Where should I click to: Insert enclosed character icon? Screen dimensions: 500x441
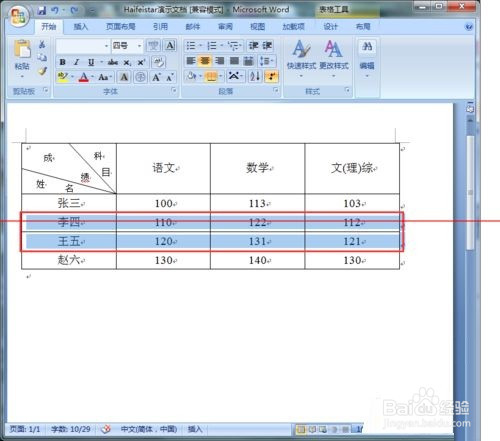tap(140, 77)
